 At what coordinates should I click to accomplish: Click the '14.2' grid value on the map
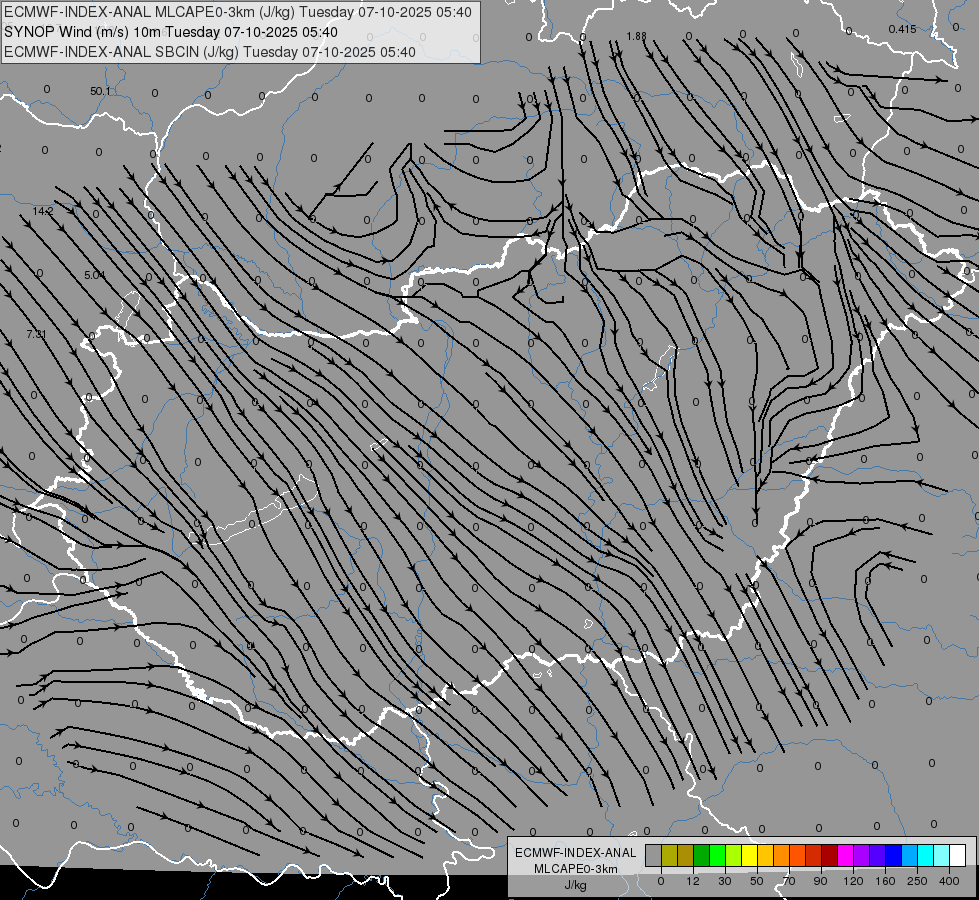click(43, 211)
